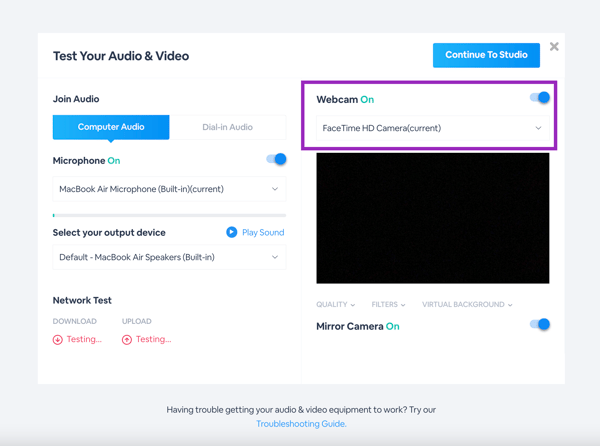Click the download arrow icon under DOWNLOAD

point(58,340)
